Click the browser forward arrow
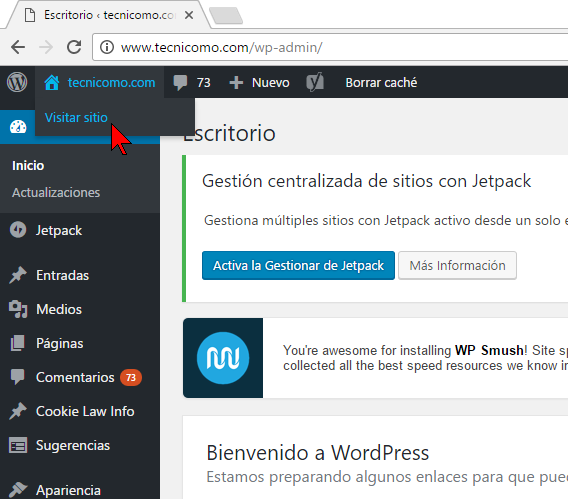 click(46, 47)
